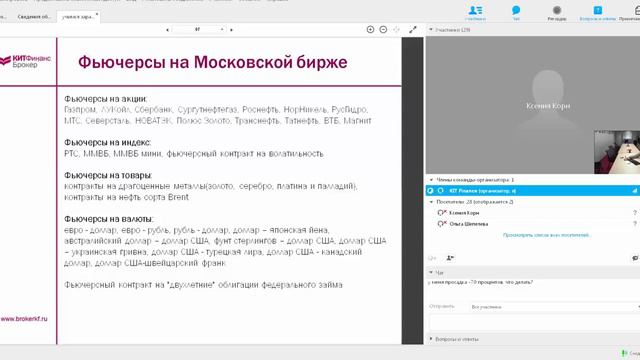Zoom in on the shared slide
The image size is (640, 360).
[x=370, y=29]
